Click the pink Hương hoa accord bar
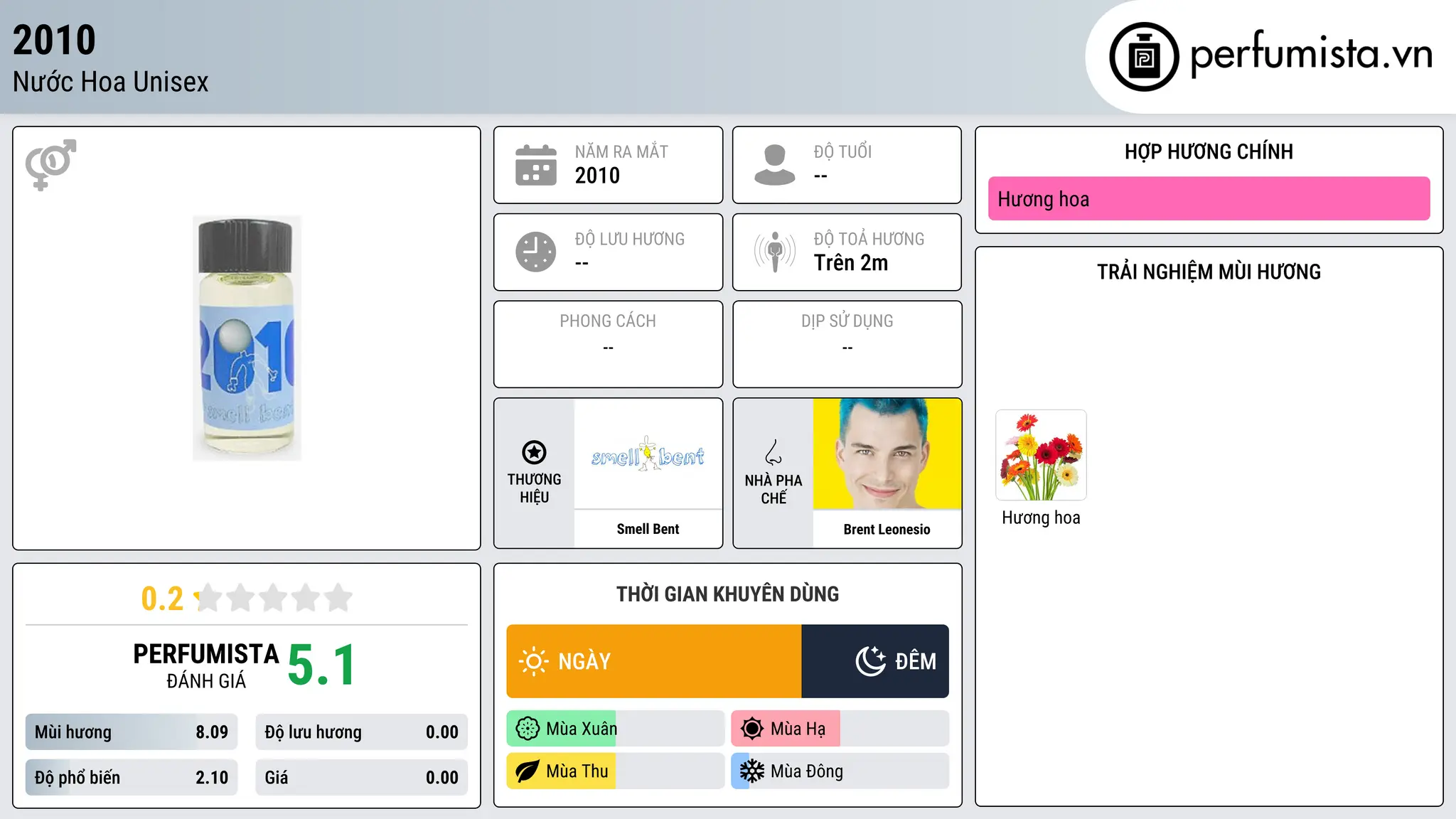This screenshot has height=819, width=1456. (x=1209, y=199)
